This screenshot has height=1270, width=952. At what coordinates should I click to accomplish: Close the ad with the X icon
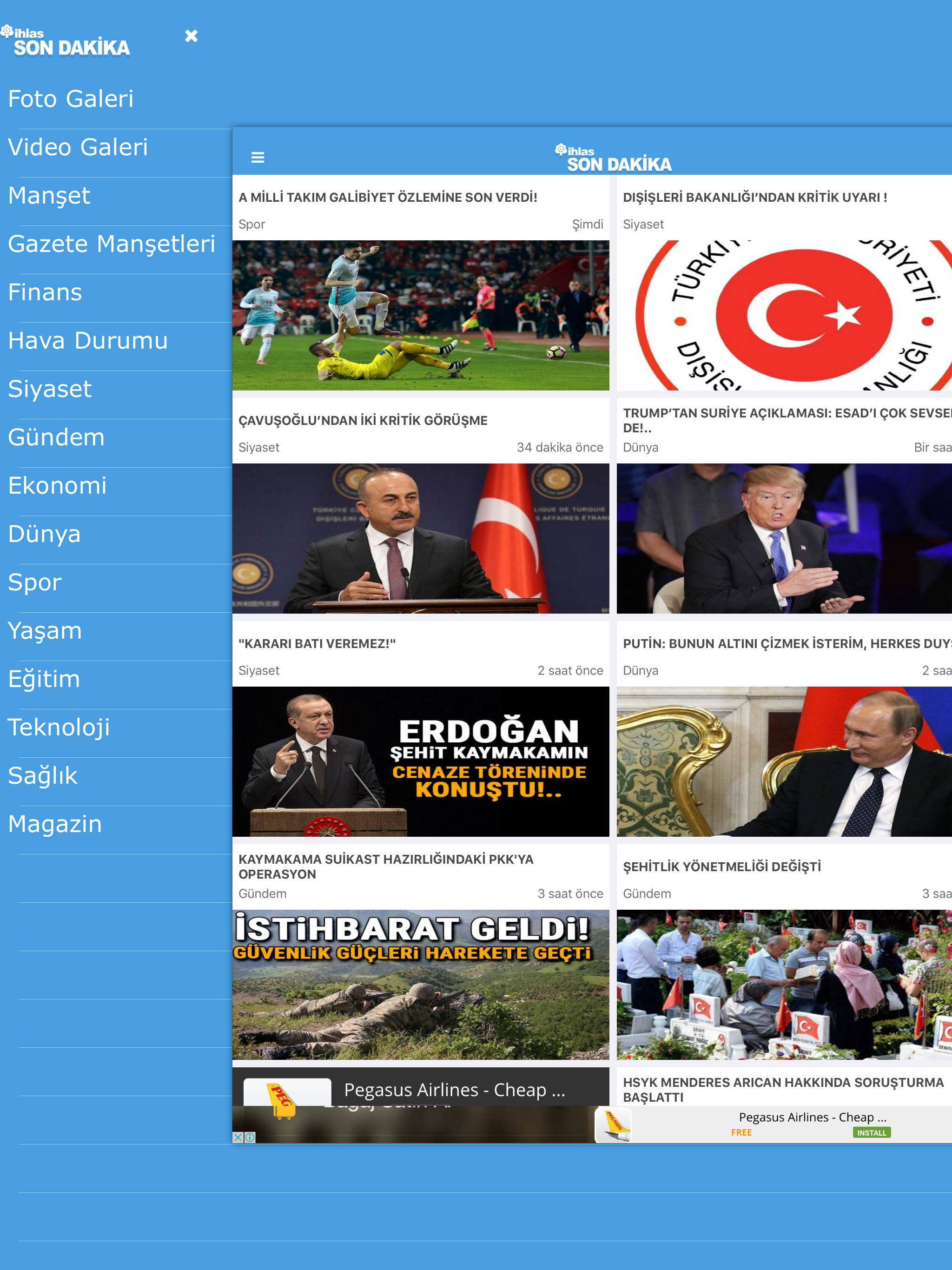coord(238,1138)
